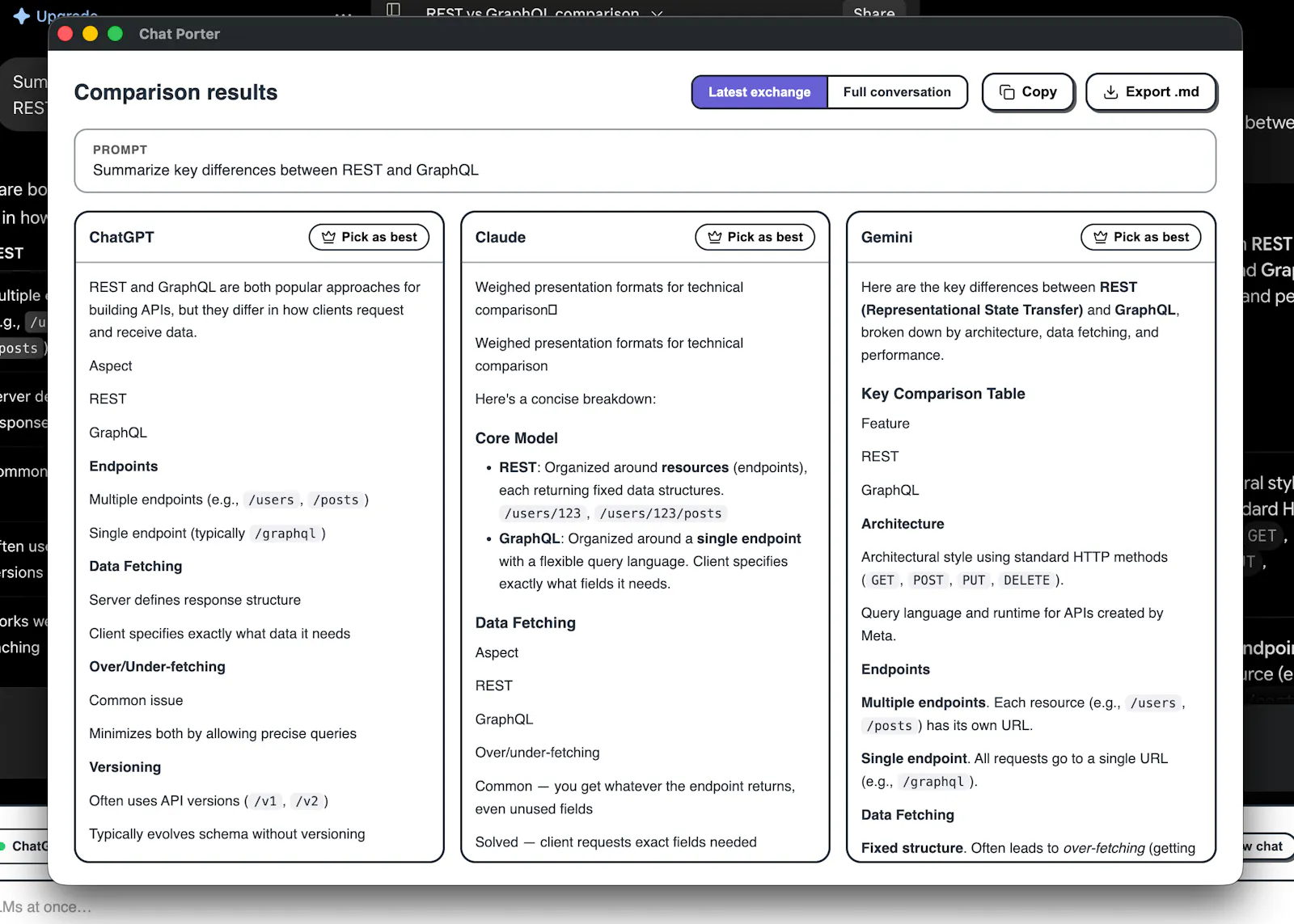The height and width of the screenshot is (924, 1294).
Task: Click the copy icon in Copy button
Action: click(1007, 92)
